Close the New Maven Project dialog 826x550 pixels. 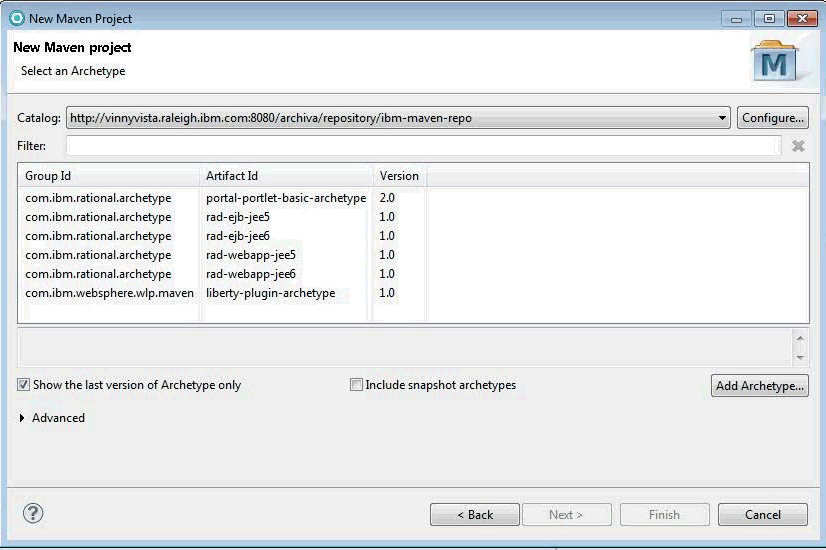pyautogui.click(x=802, y=19)
